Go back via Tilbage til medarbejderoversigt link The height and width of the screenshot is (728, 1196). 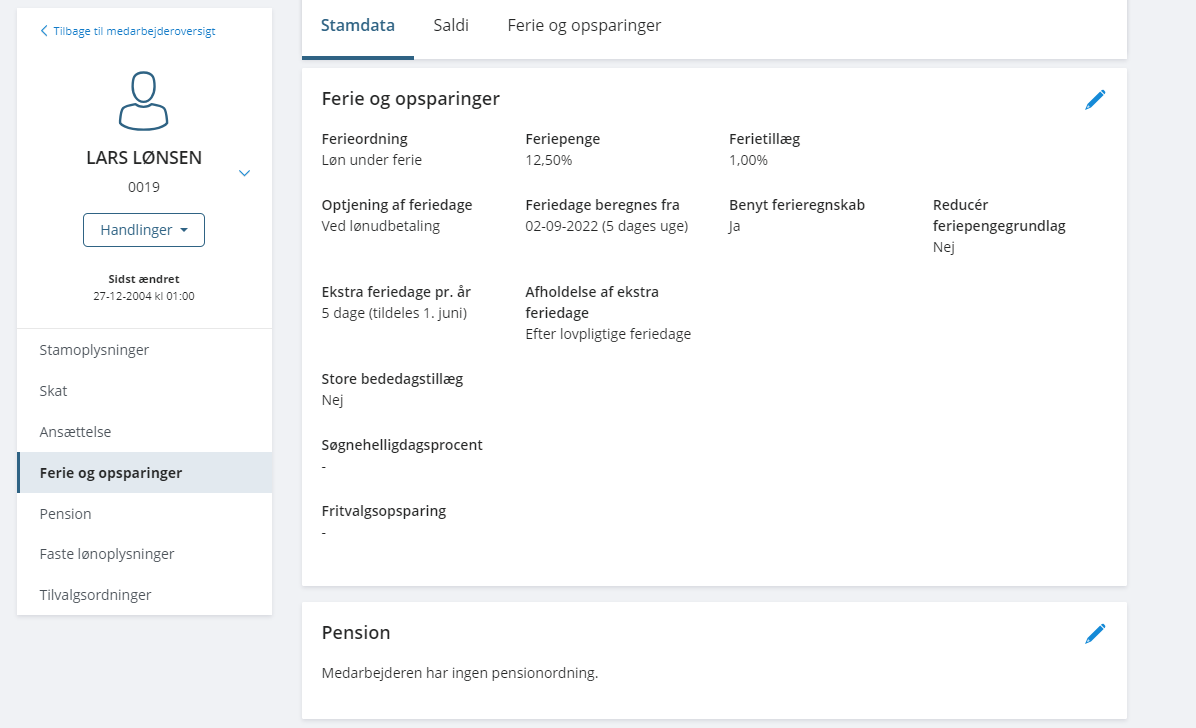pyautogui.click(x=128, y=31)
